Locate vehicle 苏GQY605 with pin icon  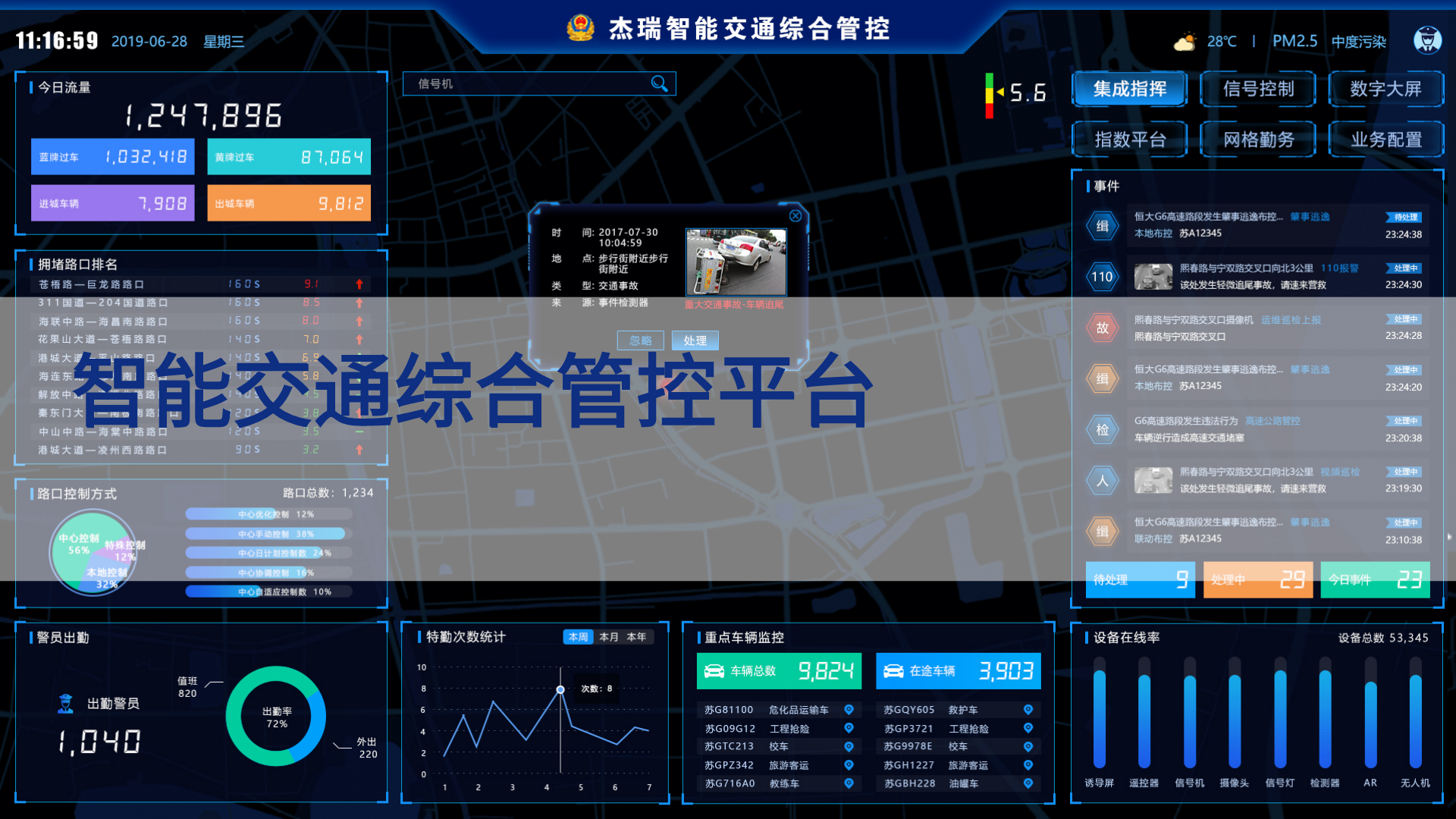(x=1028, y=710)
